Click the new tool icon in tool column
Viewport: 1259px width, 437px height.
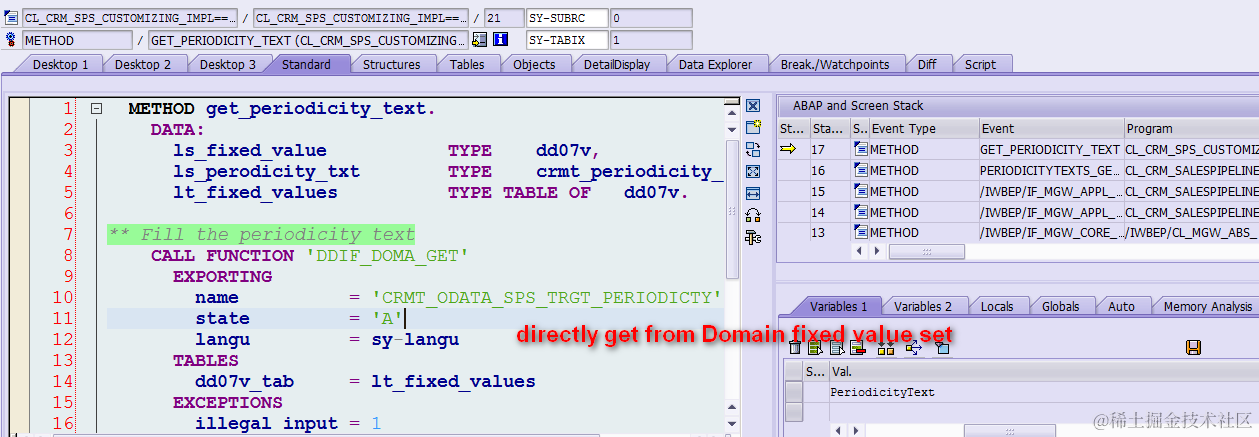754,128
